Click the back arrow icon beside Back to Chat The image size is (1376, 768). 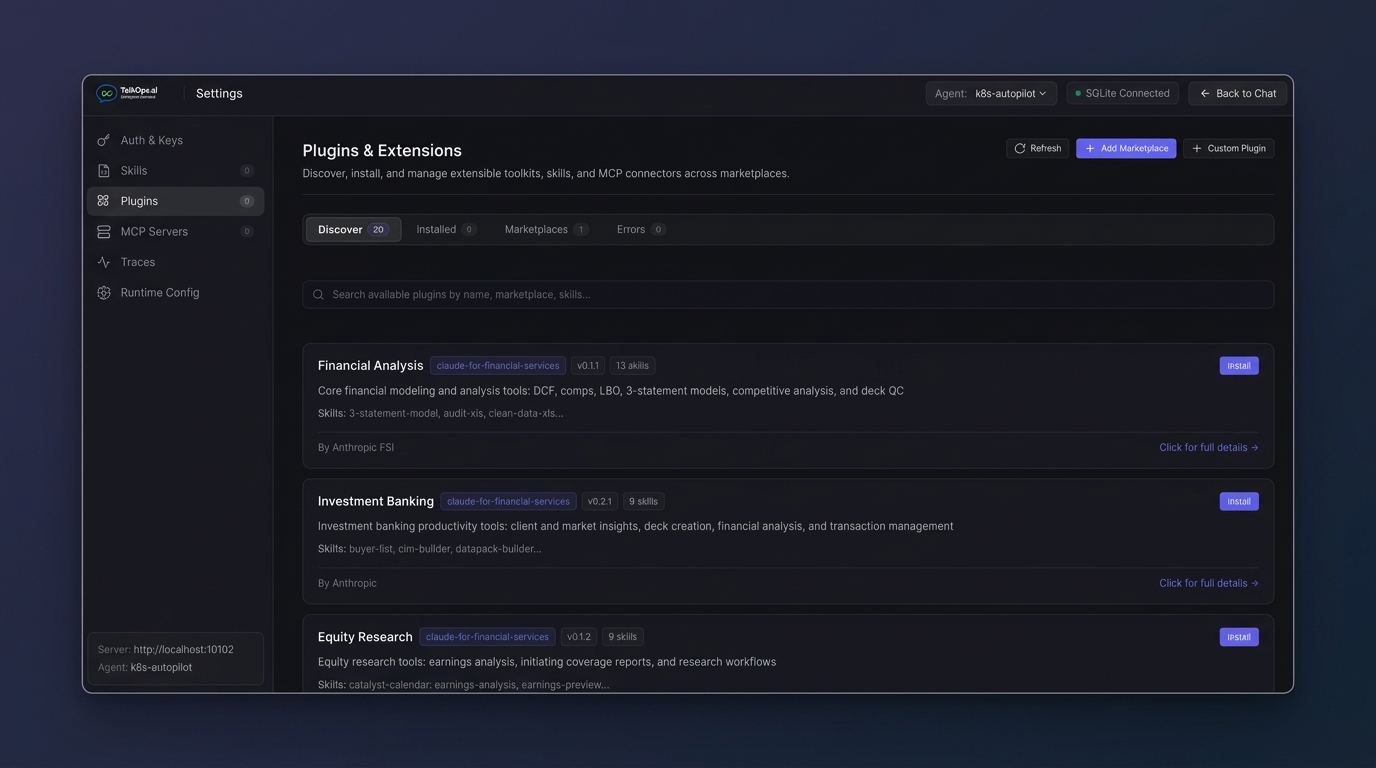[x=1205, y=93]
